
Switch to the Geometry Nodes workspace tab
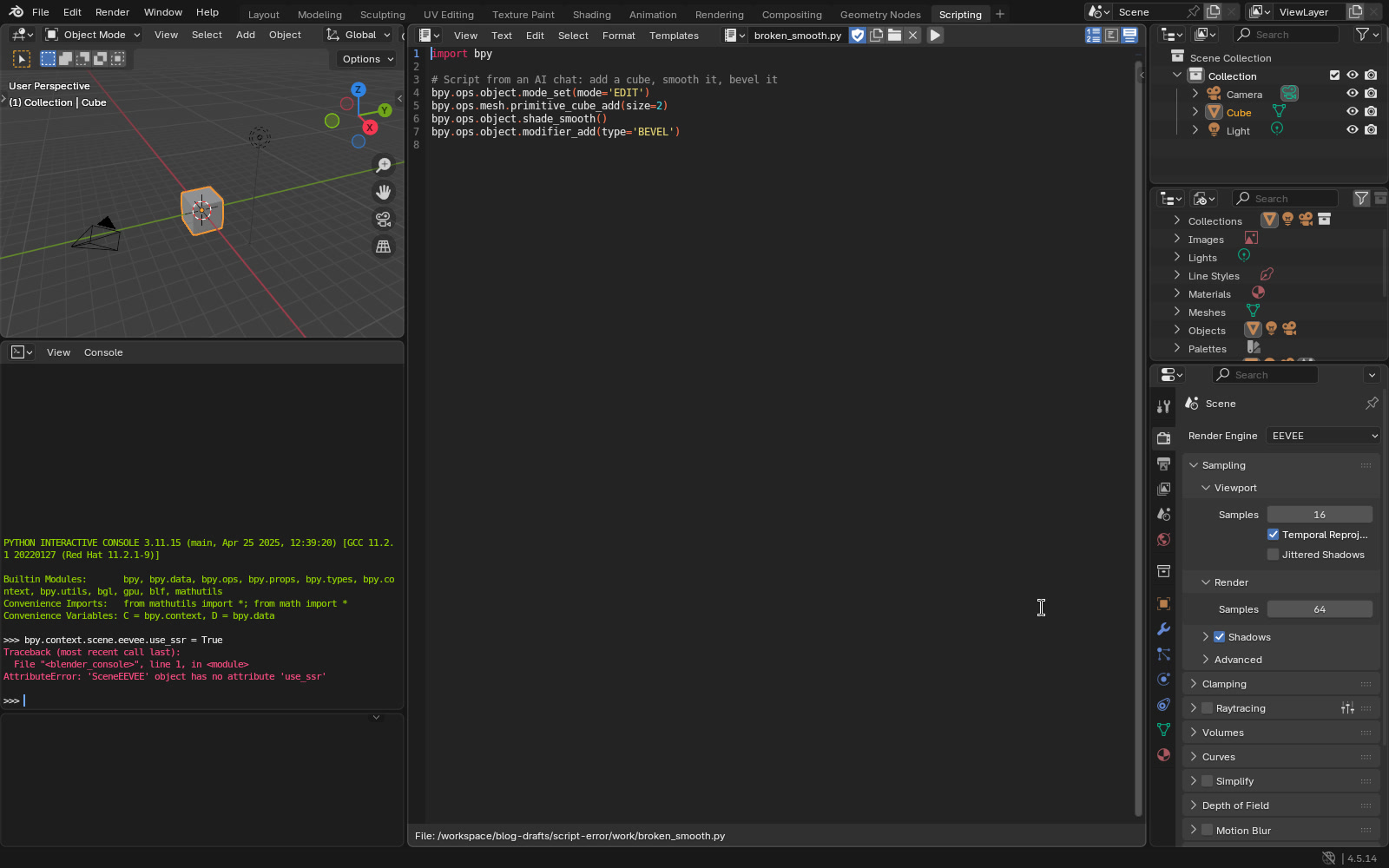[880, 14]
